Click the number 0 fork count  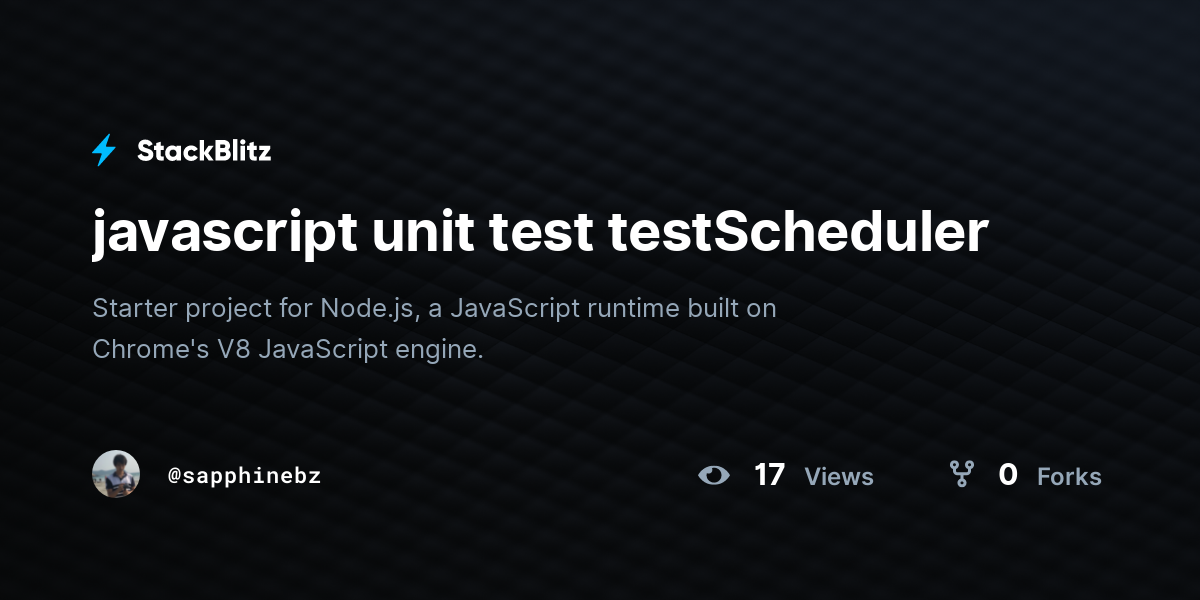(x=1008, y=475)
